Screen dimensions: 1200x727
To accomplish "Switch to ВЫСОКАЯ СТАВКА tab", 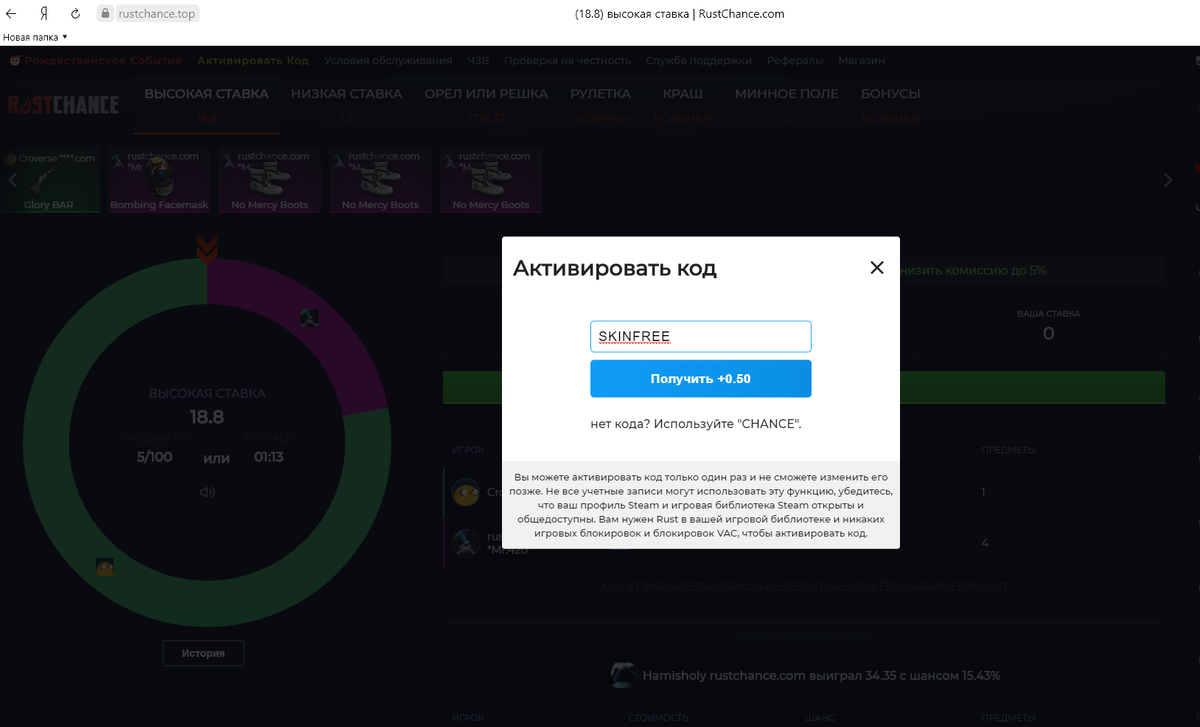I will point(206,104).
